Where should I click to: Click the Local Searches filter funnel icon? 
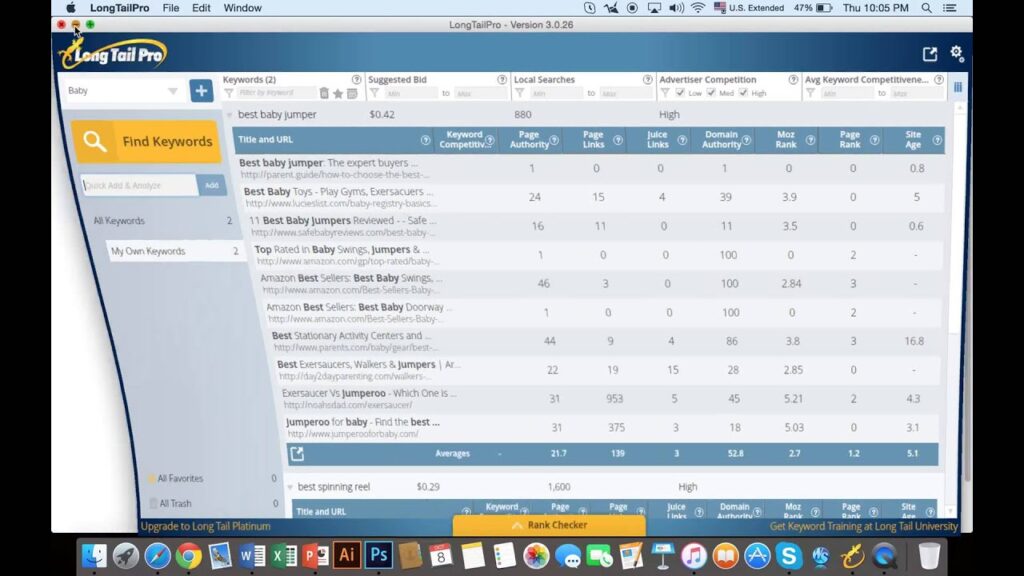[520, 93]
